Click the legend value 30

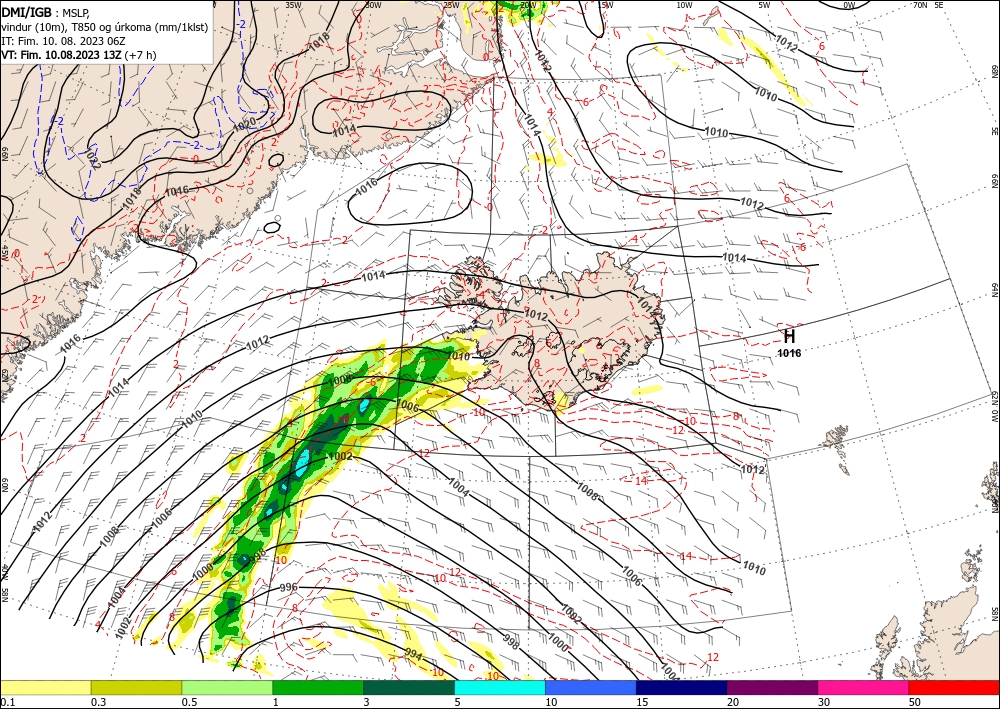[x=825, y=702]
